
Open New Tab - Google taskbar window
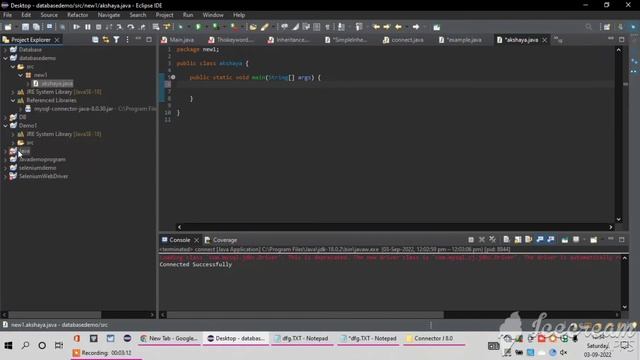pyautogui.click(x=169, y=338)
